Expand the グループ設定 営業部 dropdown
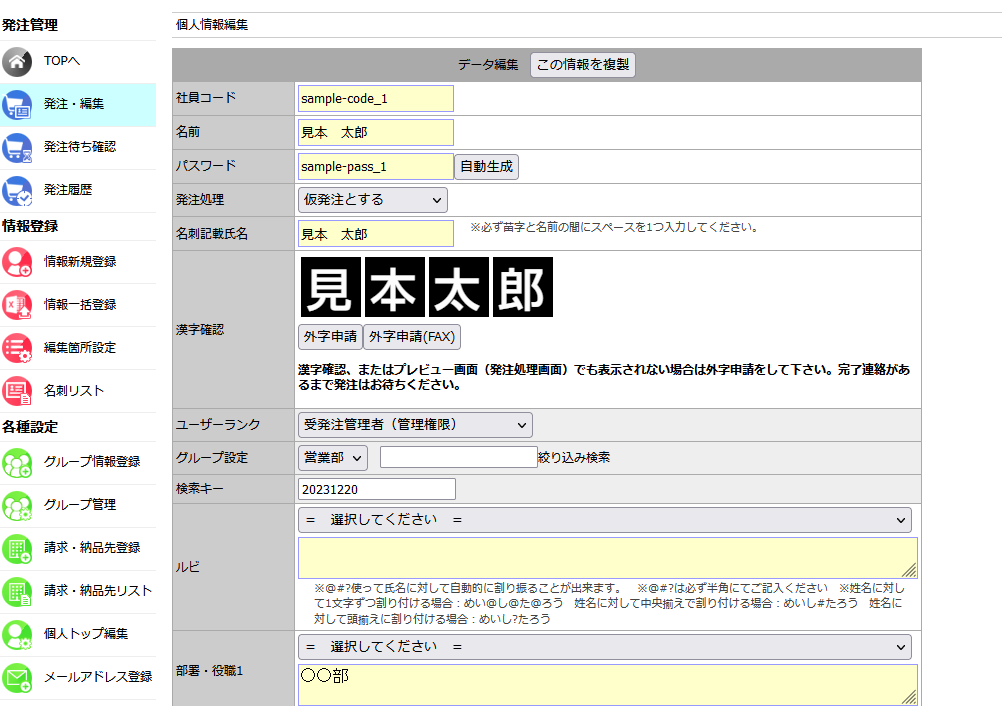The height and width of the screenshot is (706, 1002). coord(333,458)
